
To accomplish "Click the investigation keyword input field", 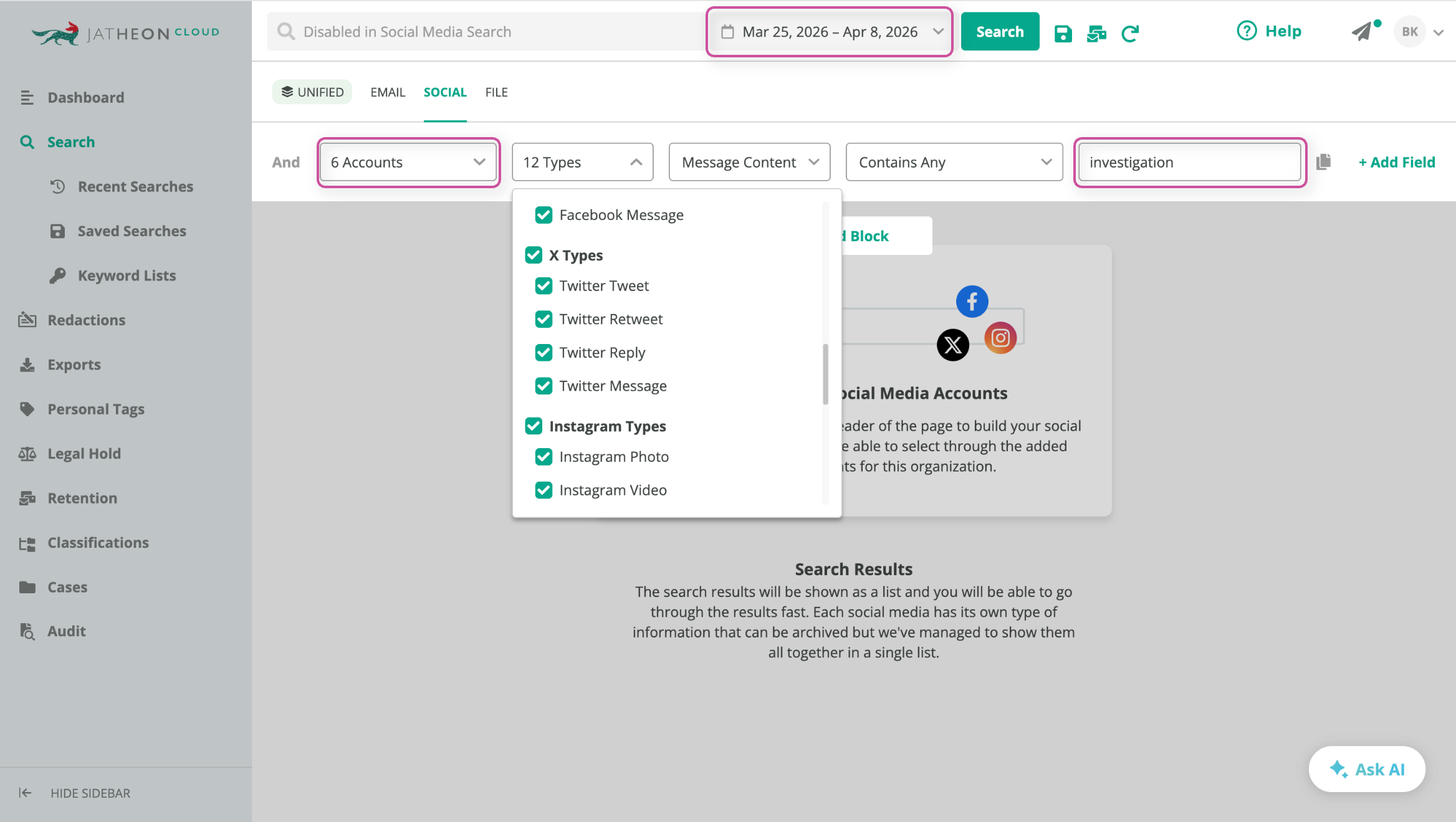I will [x=1189, y=162].
